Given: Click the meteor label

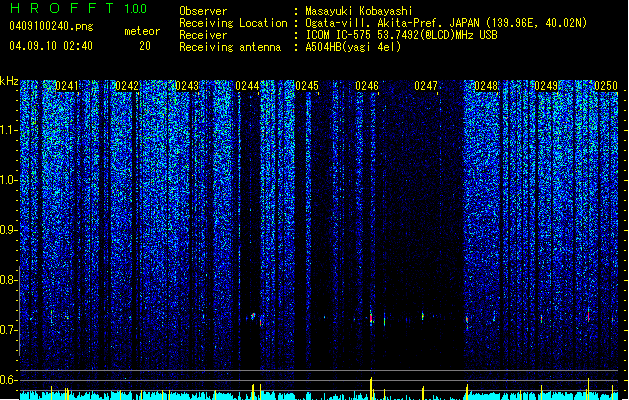Looking at the screenshot, I should pos(142,31).
